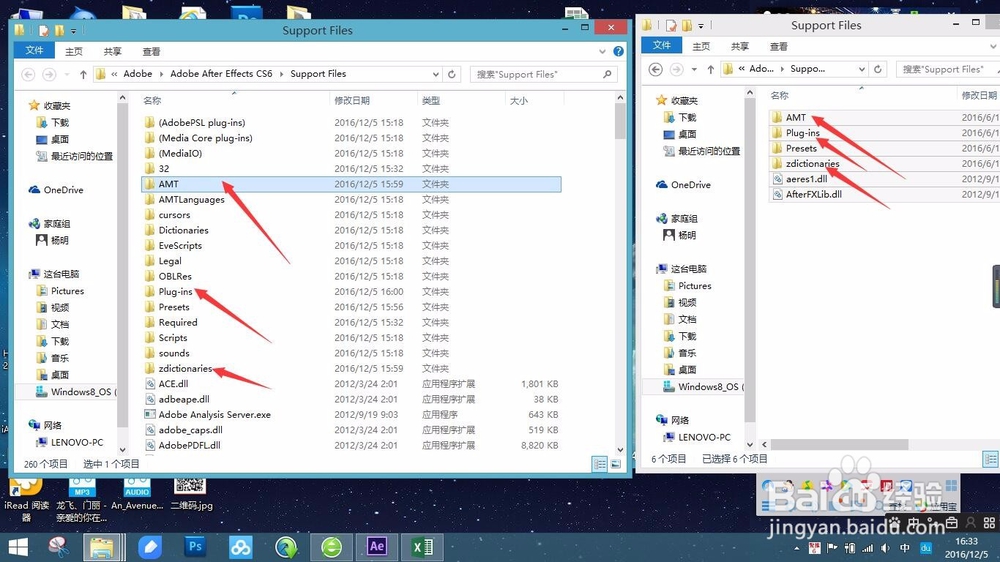The width and height of the screenshot is (1000, 562).
Task: Sort by 大小 column in left window
Action: tap(519, 101)
